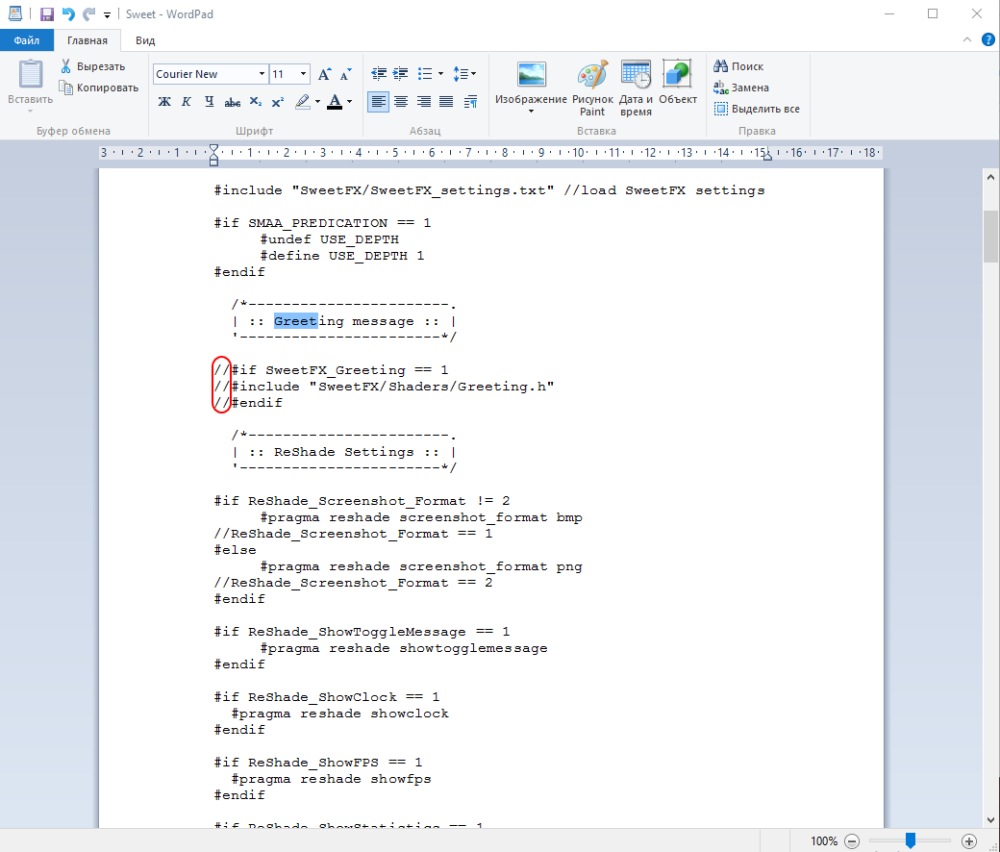
Task: Toggle italic formatting (К)
Action: point(186,101)
